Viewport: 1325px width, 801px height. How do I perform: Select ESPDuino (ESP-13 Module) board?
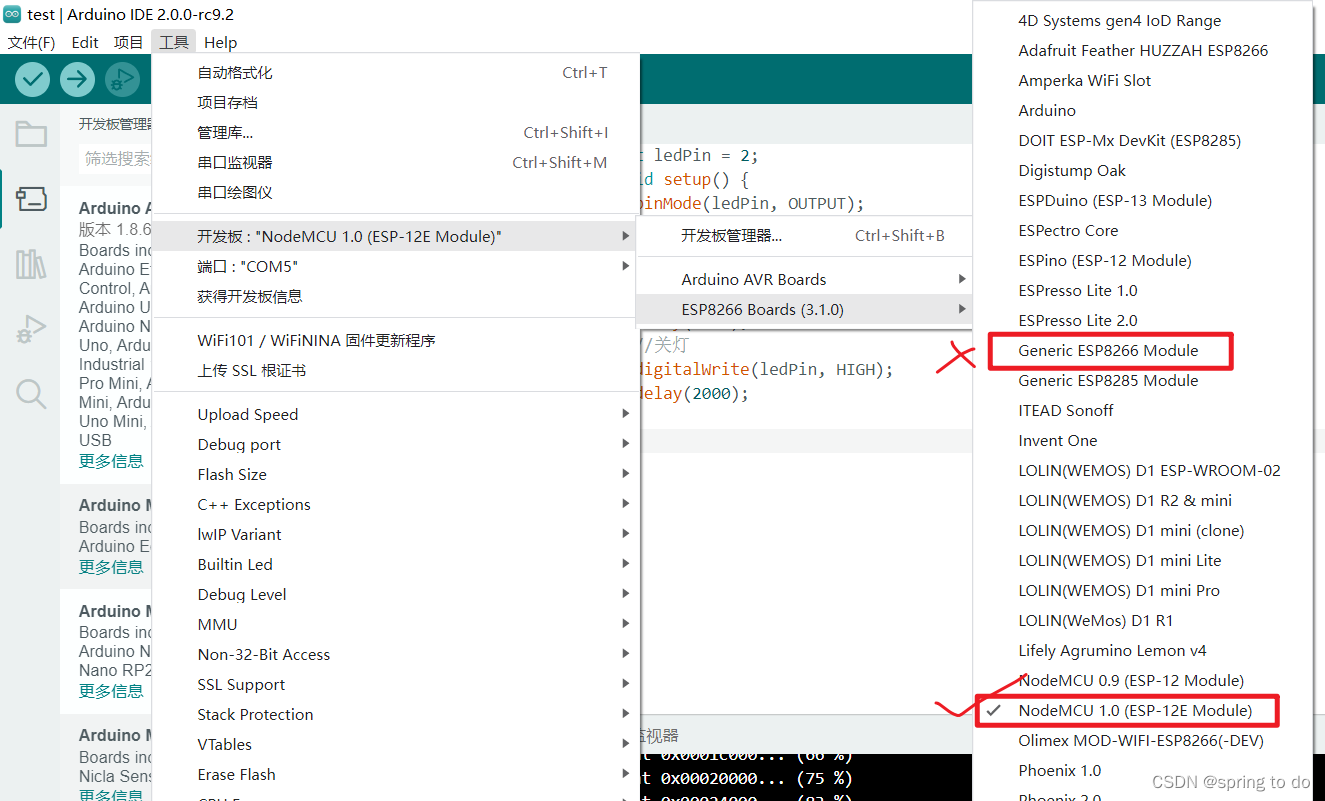point(1142,201)
